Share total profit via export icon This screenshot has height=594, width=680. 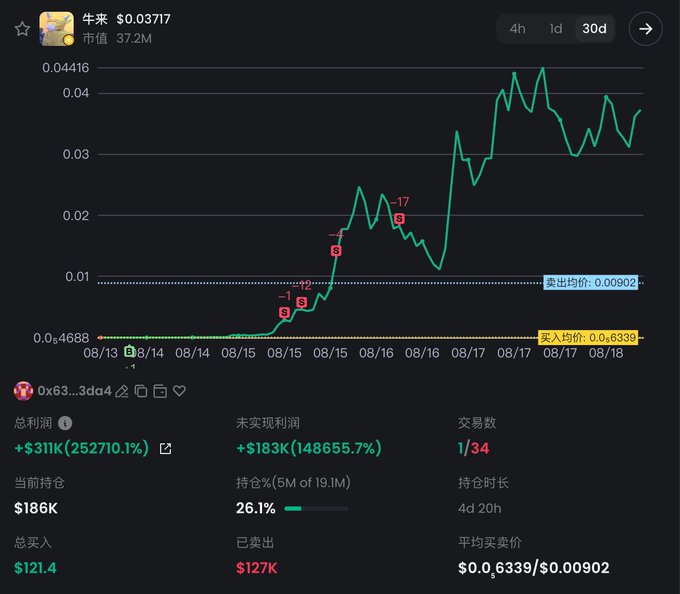coord(165,449)
